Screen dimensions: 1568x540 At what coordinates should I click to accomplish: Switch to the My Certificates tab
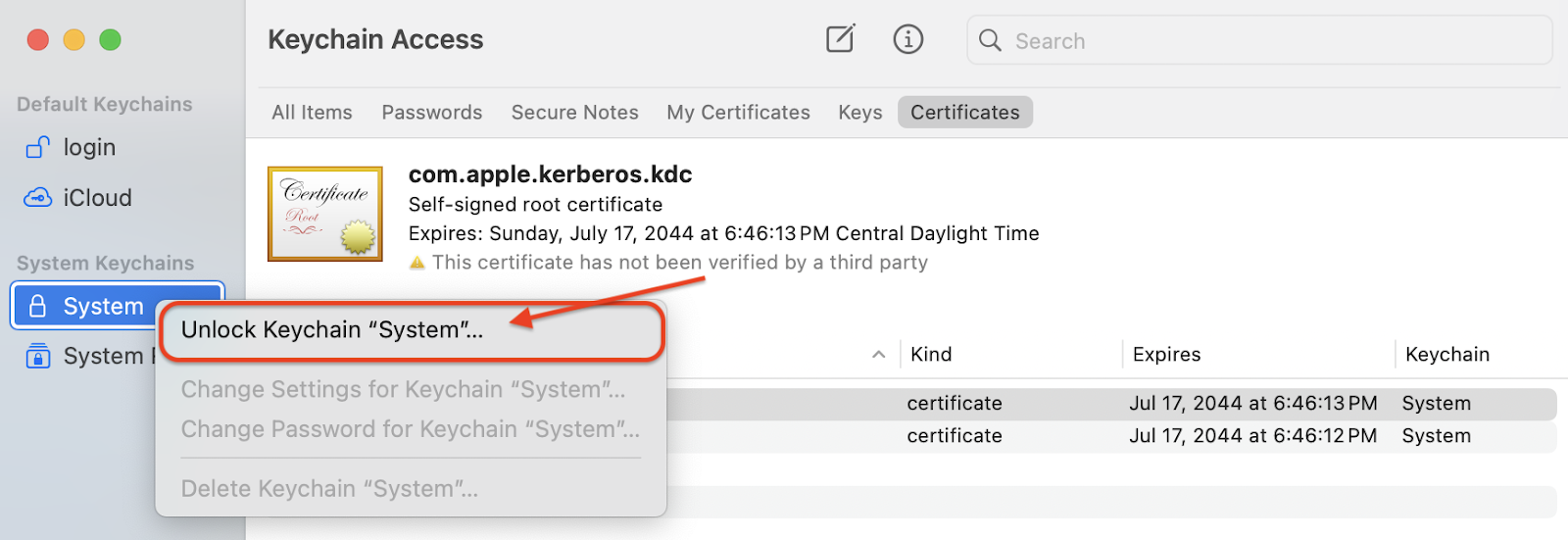(x=739, y=113)
